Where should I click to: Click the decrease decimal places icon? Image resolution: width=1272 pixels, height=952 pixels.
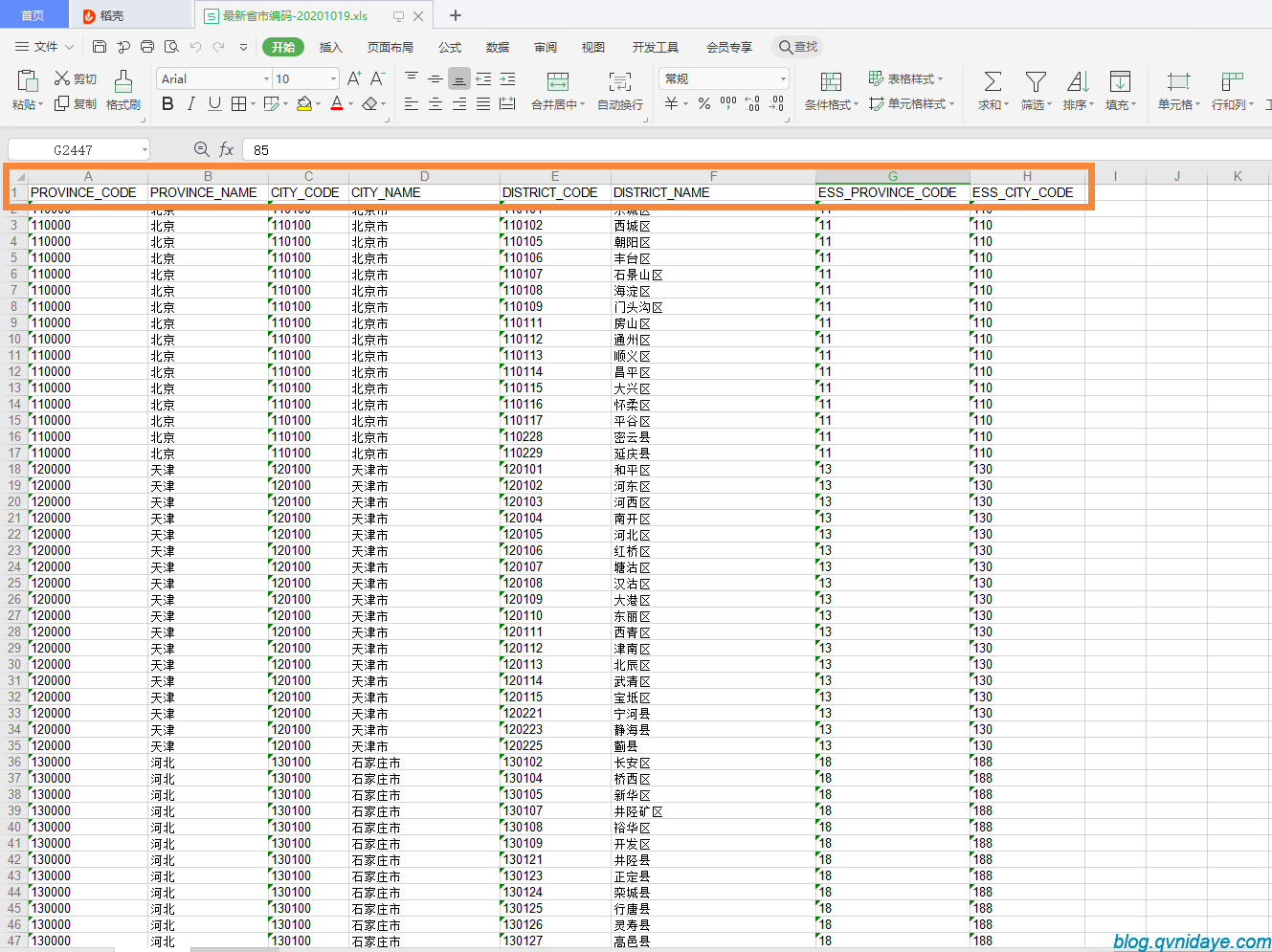point(776,103)
